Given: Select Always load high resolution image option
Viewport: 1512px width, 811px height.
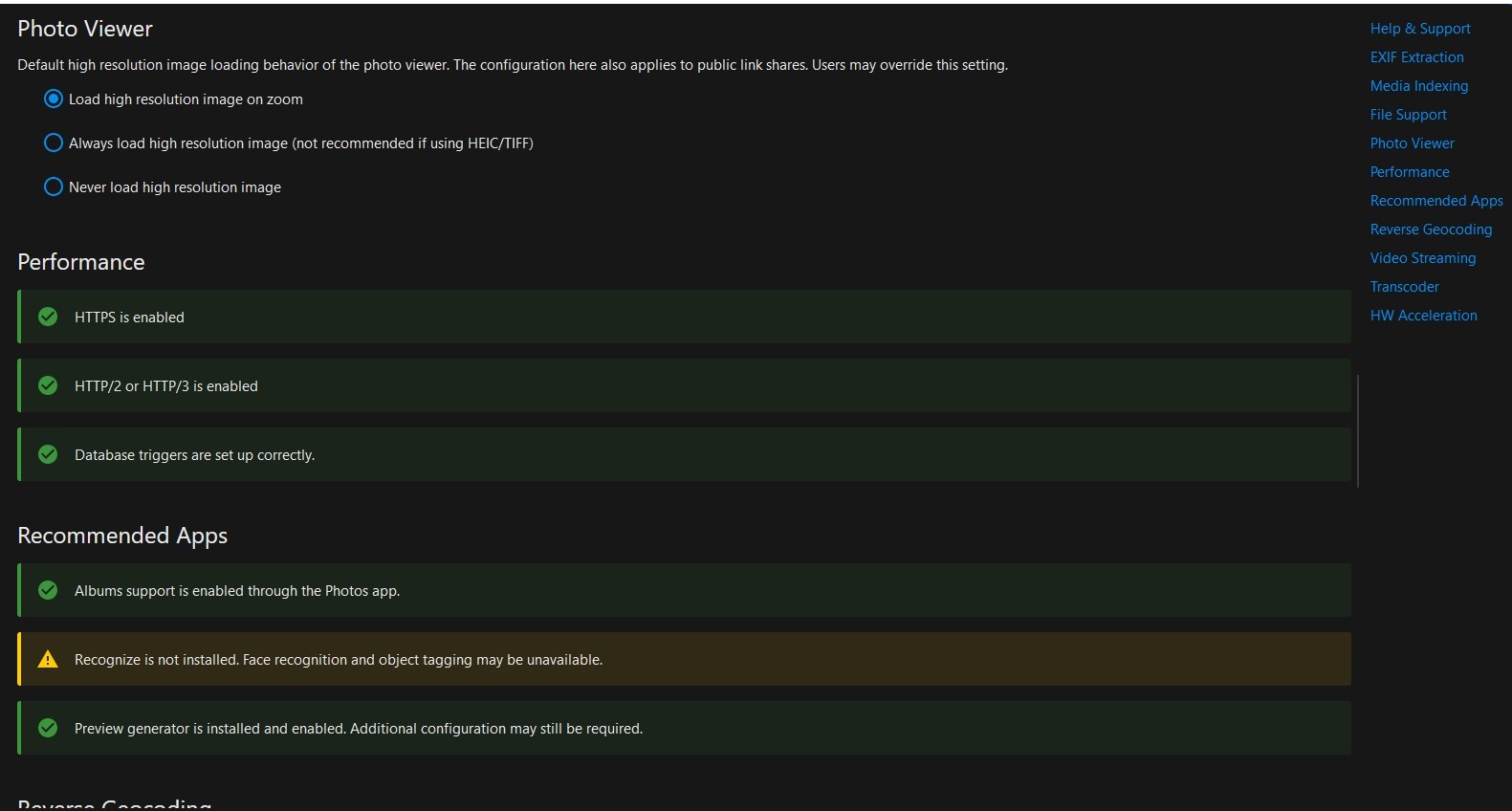Looking at the screenshot, I should [54, 142].
